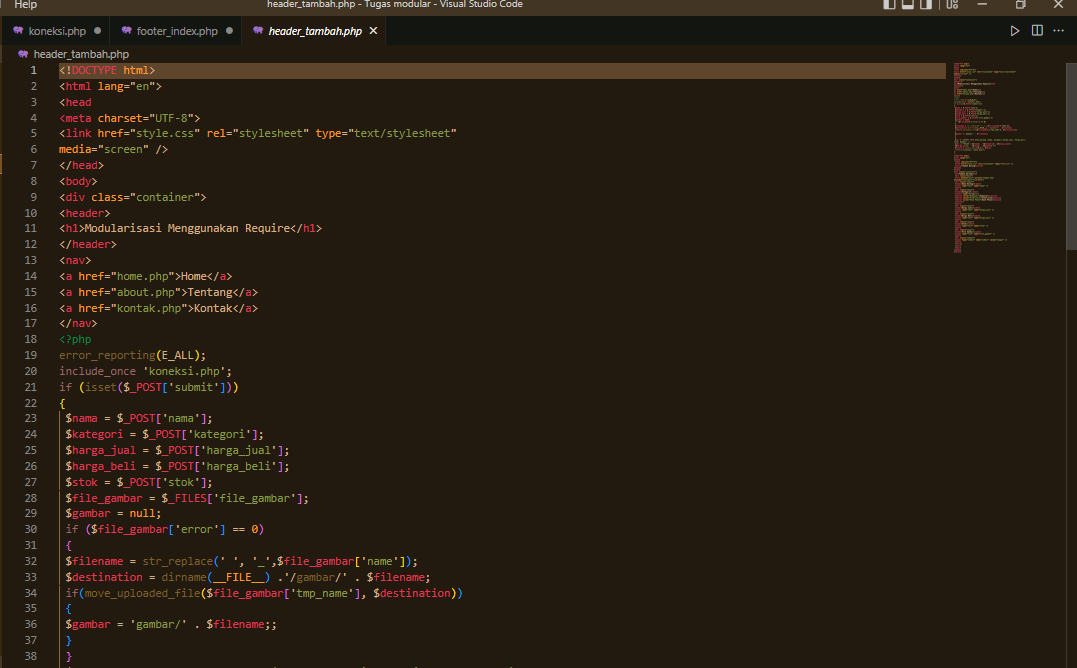Toggle the Primary Side Bar
This screenshot has width=1077, height=668.
889,5
